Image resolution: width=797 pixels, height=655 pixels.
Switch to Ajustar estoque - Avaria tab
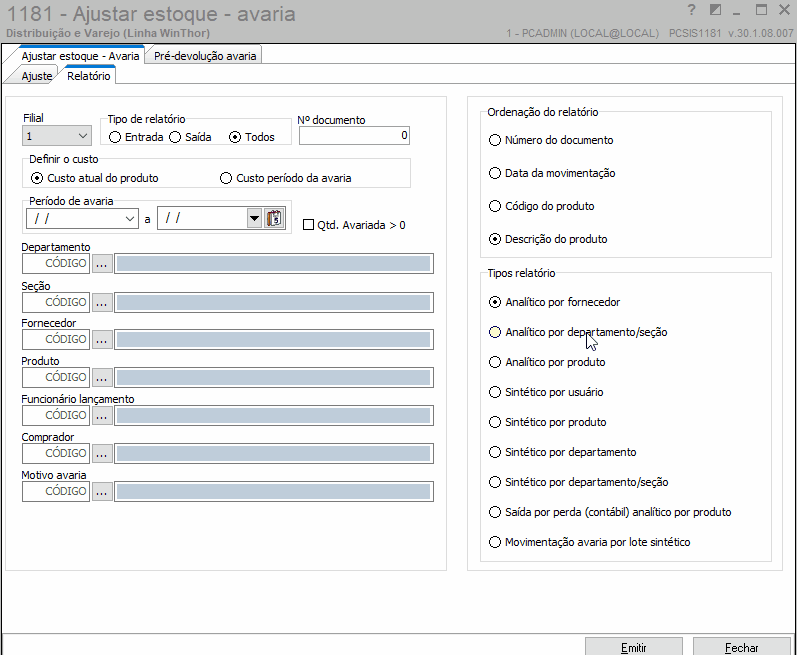pyautogui.click(x=80, y=56)
